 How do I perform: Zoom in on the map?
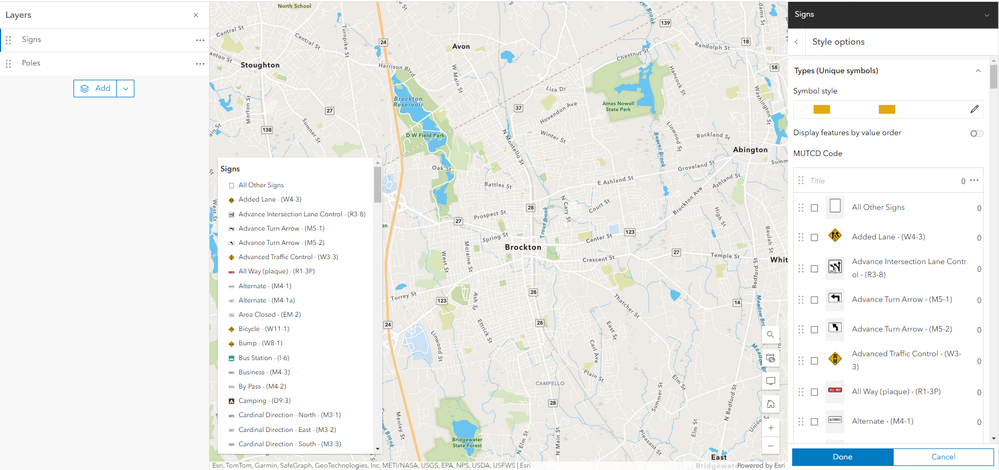770,427
